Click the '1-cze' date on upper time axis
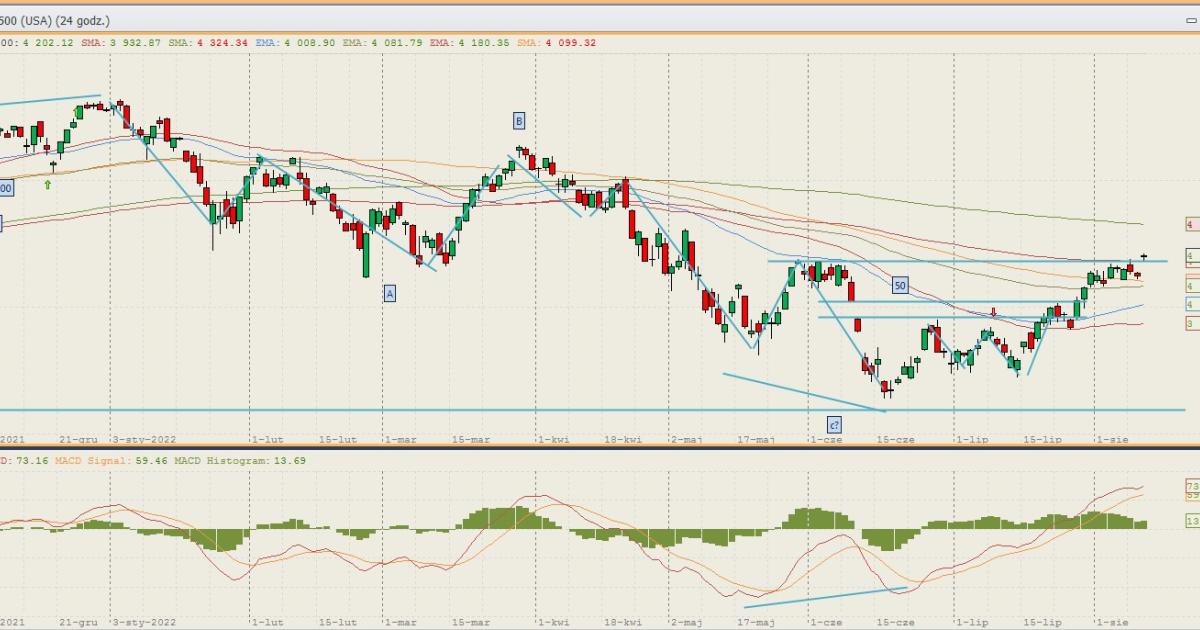The height and width of the screenshot is (630, 1200). click(825, 439)
